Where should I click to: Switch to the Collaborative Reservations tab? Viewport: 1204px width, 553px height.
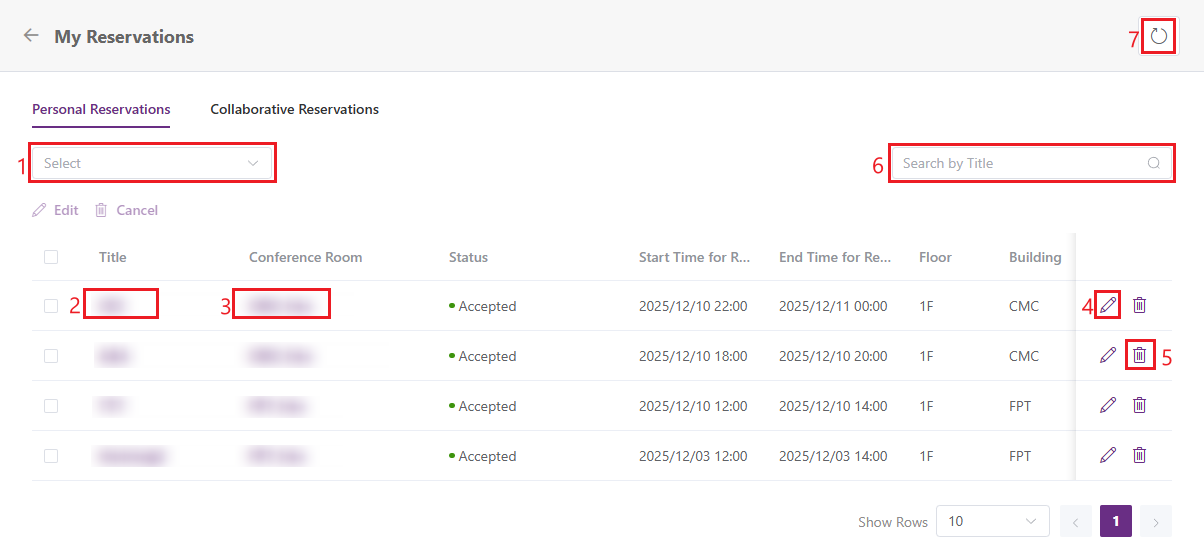click(294, 109)
